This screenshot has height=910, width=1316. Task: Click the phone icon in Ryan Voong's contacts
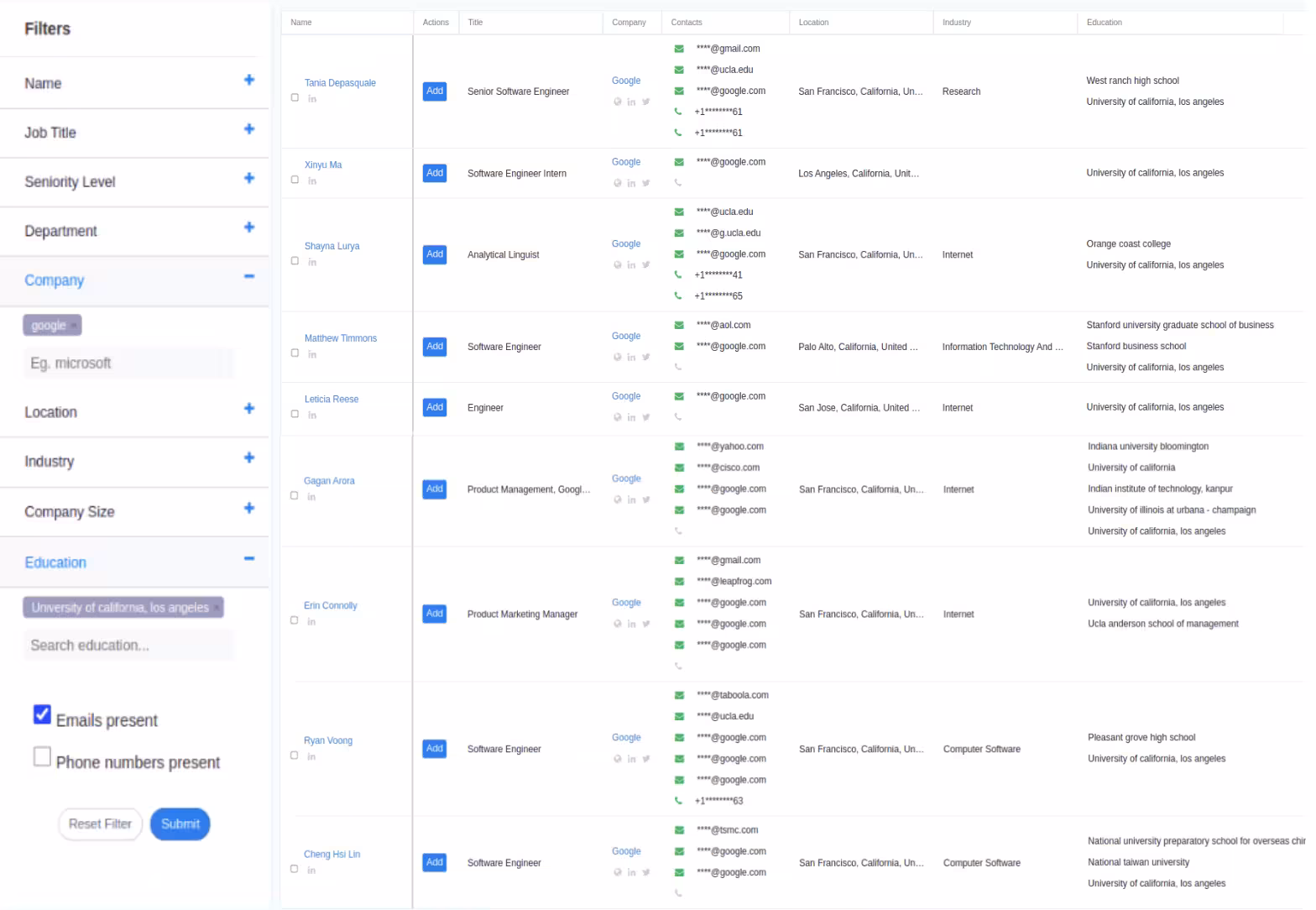[678, 801]
